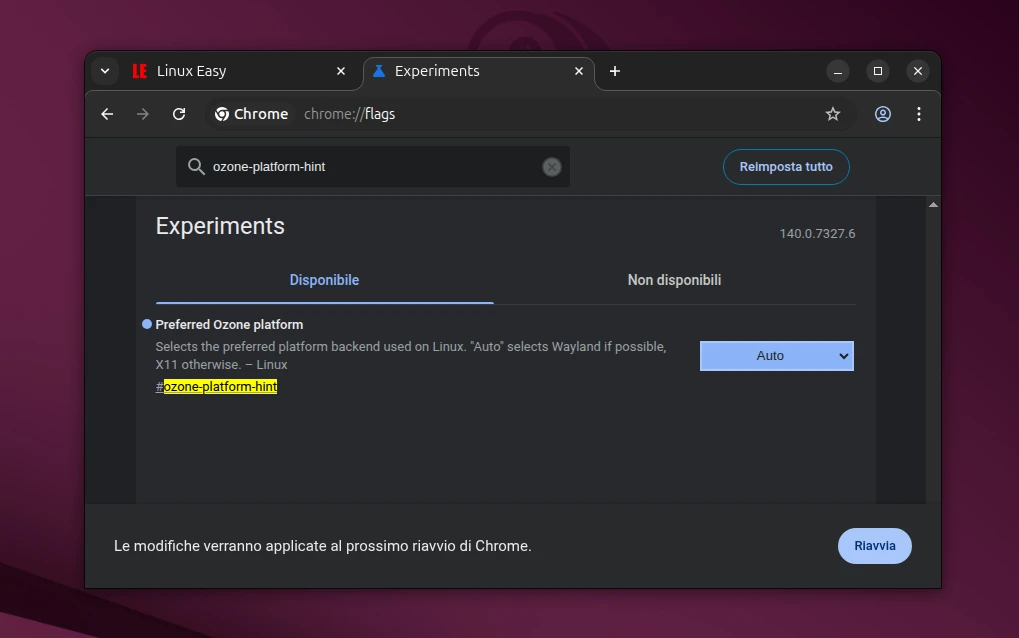Select the Non disponibili tab
Viewport: 1019px width, 638px height.
674,280
